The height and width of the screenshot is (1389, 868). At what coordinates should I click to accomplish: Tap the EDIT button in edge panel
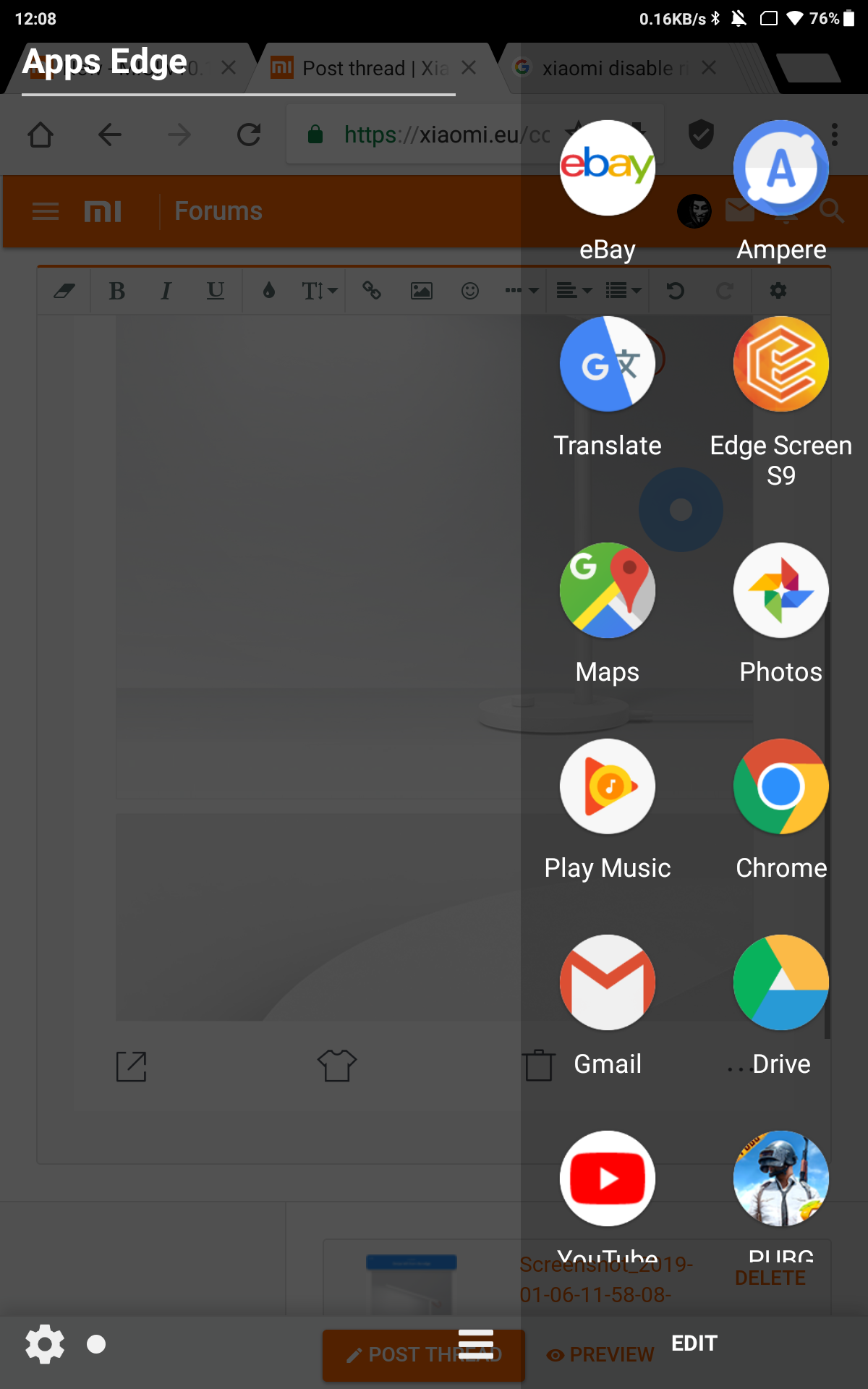[x=694, y=1343]
